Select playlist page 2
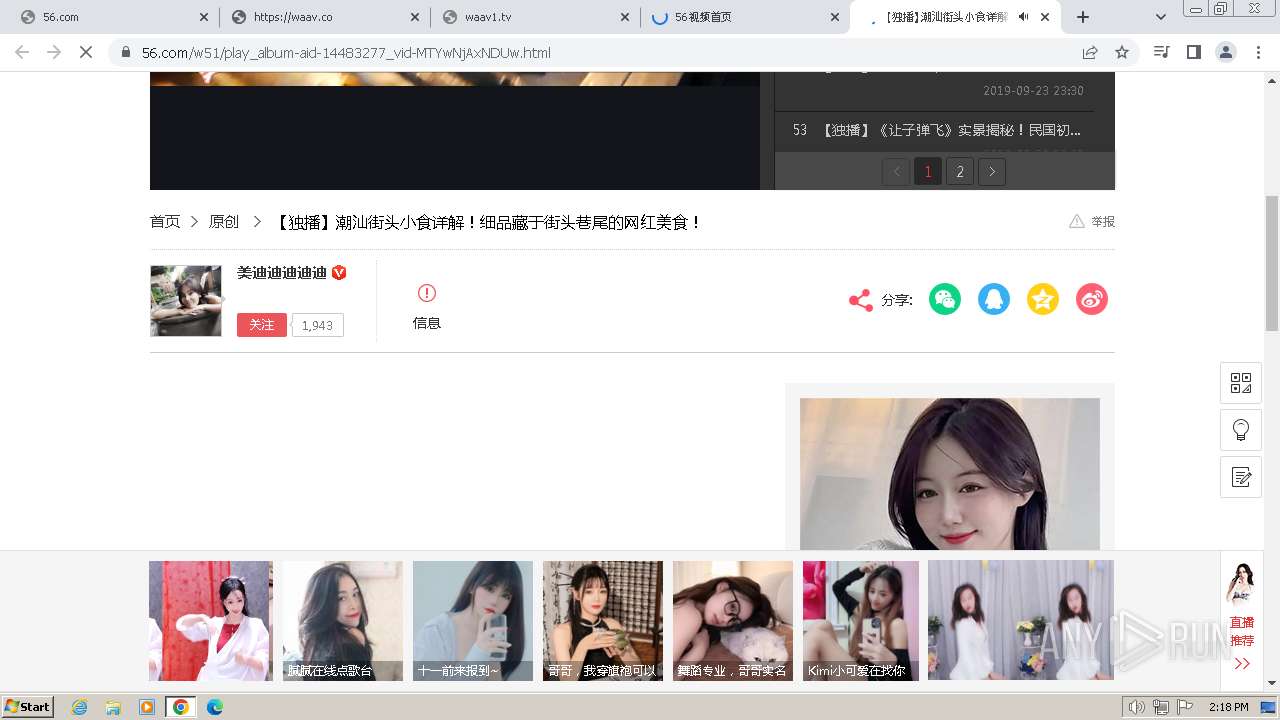1280x720 pixels. pos(960,172)
